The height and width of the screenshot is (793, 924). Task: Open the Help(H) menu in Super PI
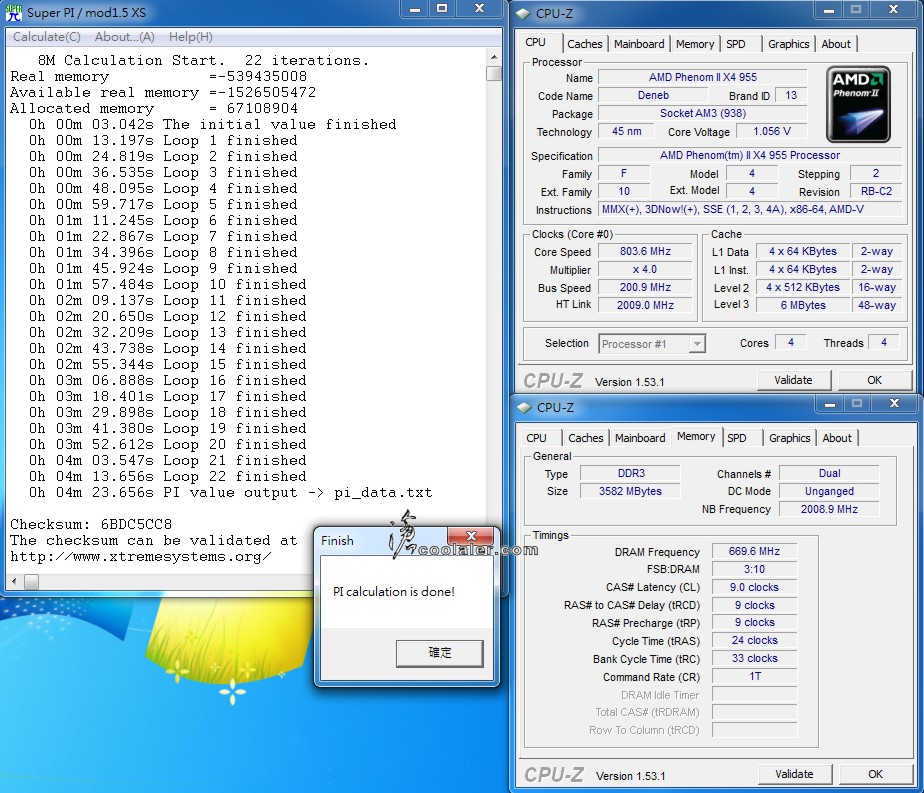[x=190, y=37]
